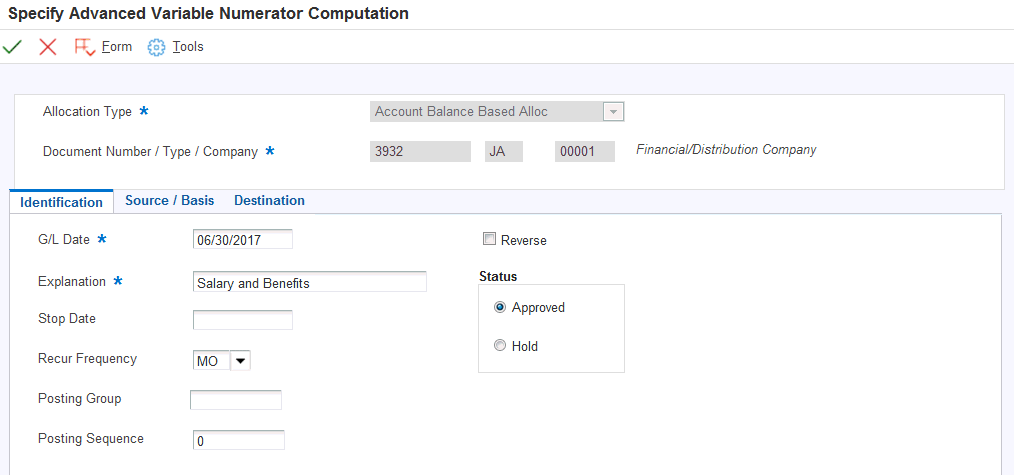The image size is (1014, 475).
Task: Switch to the Source / Basis tab
Action: tap(169, 201)
